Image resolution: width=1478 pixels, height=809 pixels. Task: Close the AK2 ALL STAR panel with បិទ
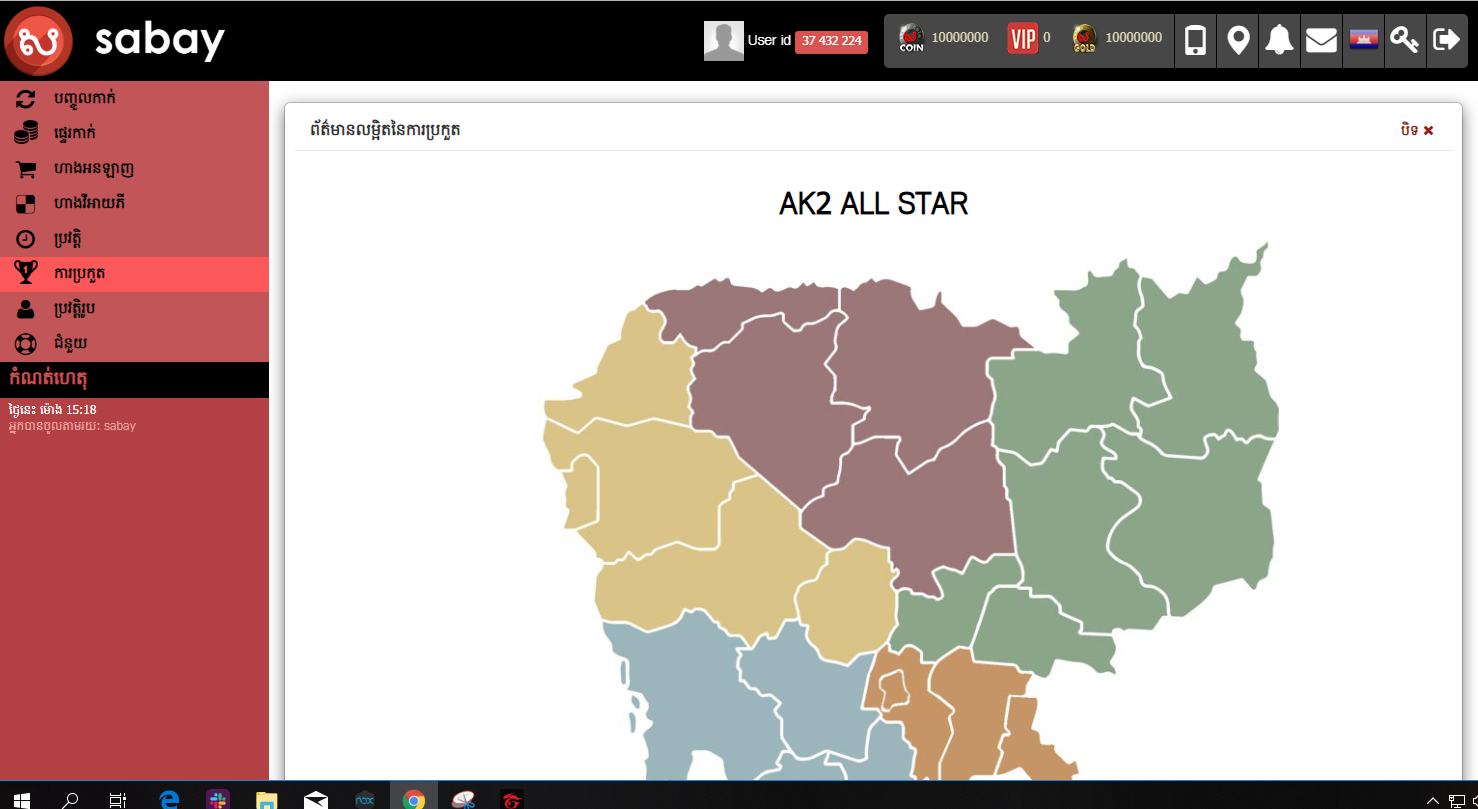pyautogui.click(x=1417, y=130)
